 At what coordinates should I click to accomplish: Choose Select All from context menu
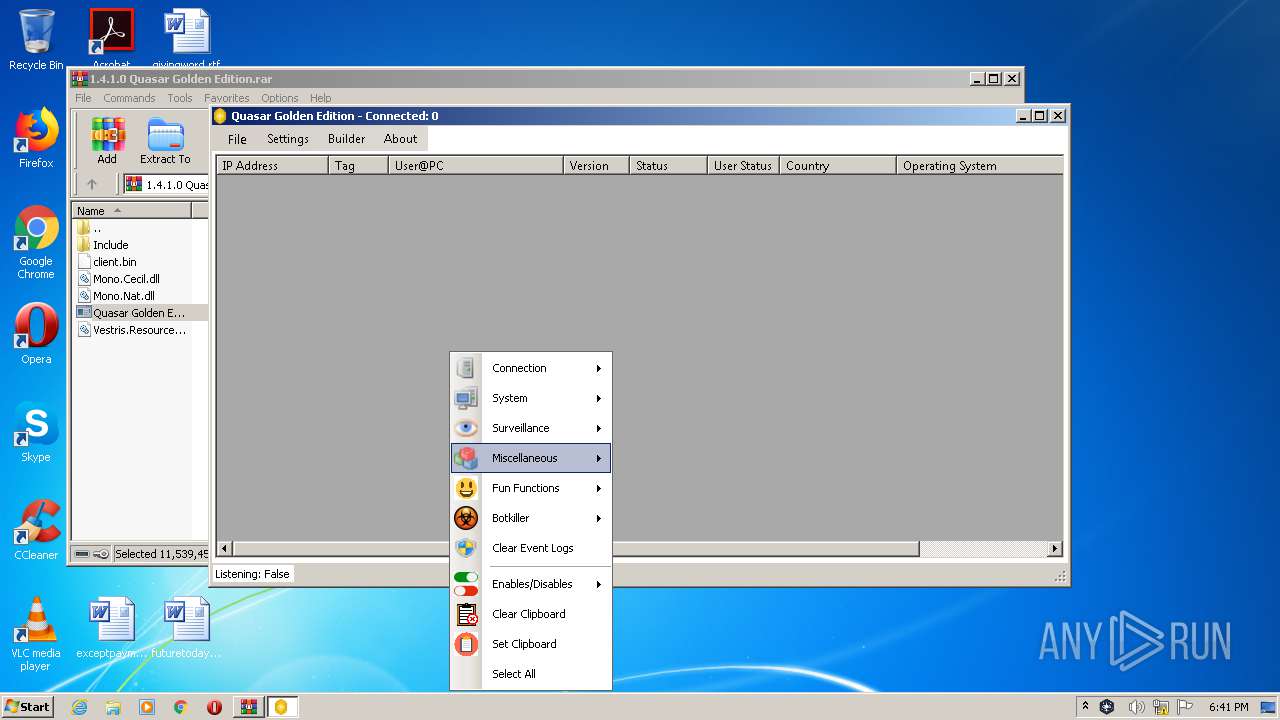point(531,674)
